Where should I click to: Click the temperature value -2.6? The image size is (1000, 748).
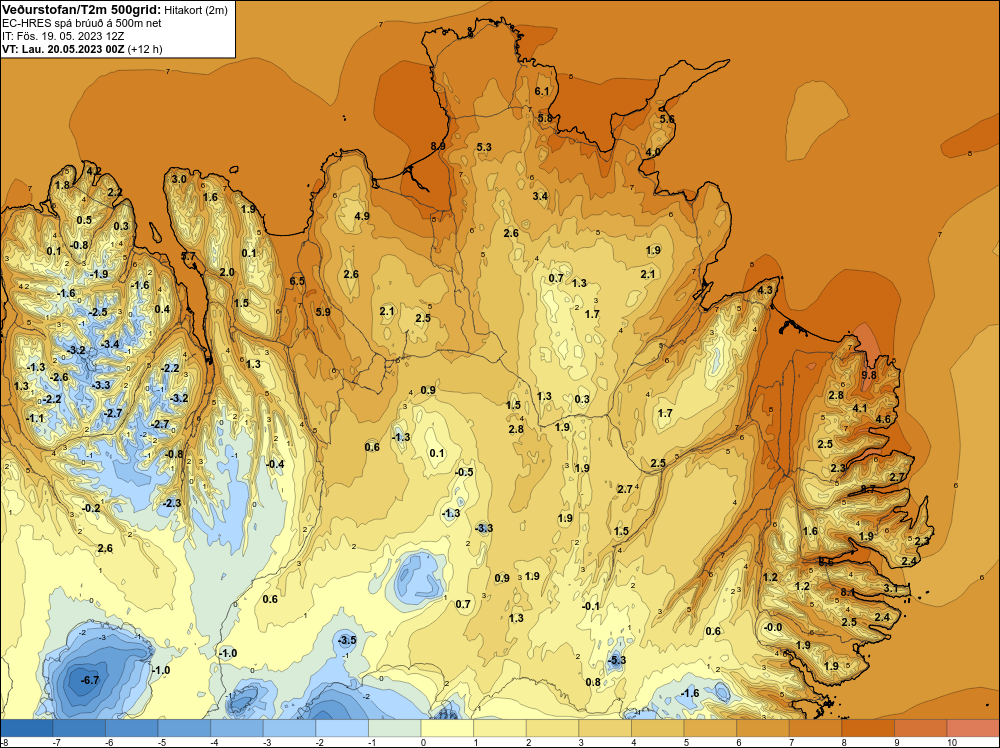pos(59,378)
